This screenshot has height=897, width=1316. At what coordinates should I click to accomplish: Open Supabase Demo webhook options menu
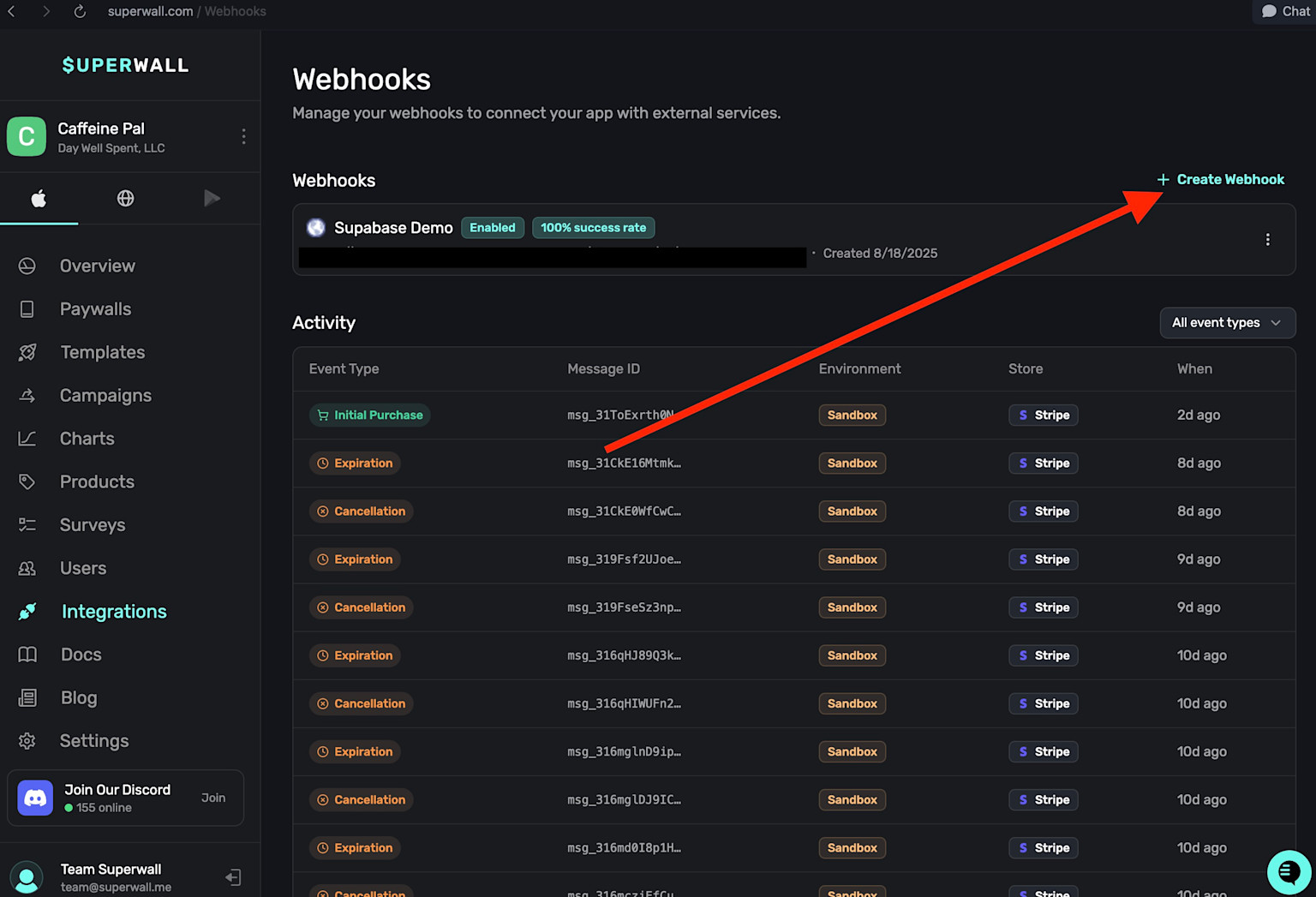coord(1268,240)
